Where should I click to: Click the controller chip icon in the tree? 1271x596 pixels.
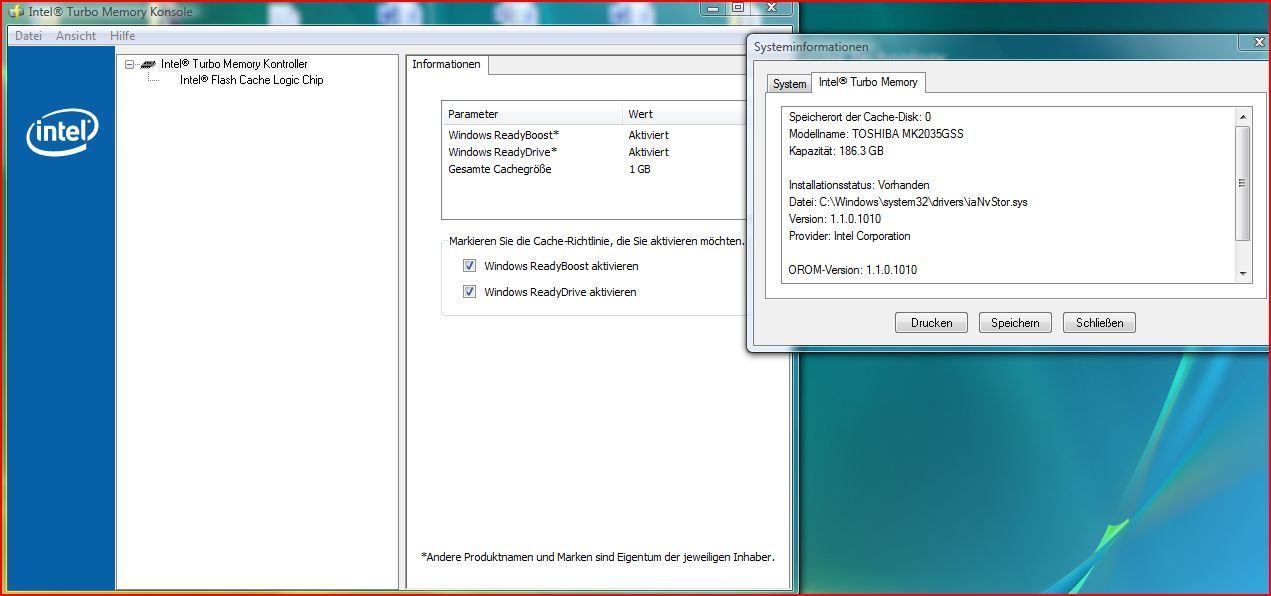click(x=149, y=64)
